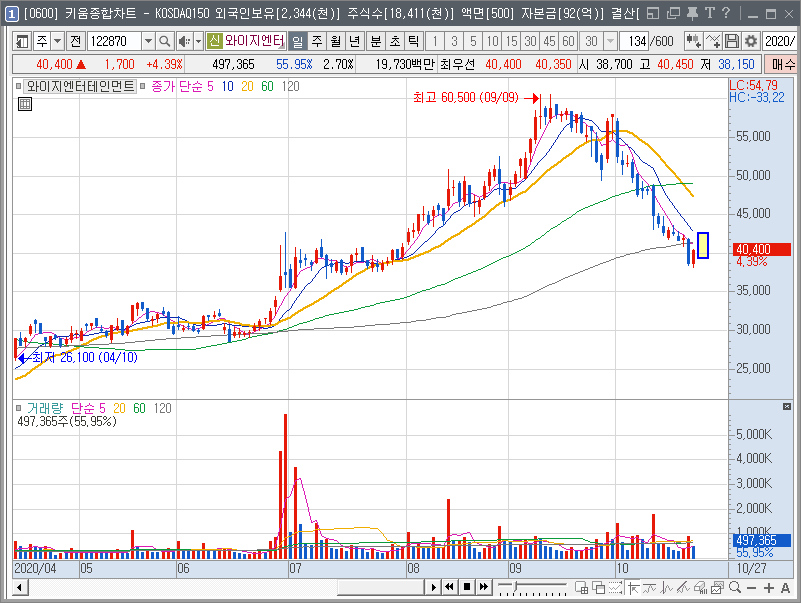Screen dimensions: 801x603
Task: Click the wavy line with overline icon
Action: [x=650, y=588]
